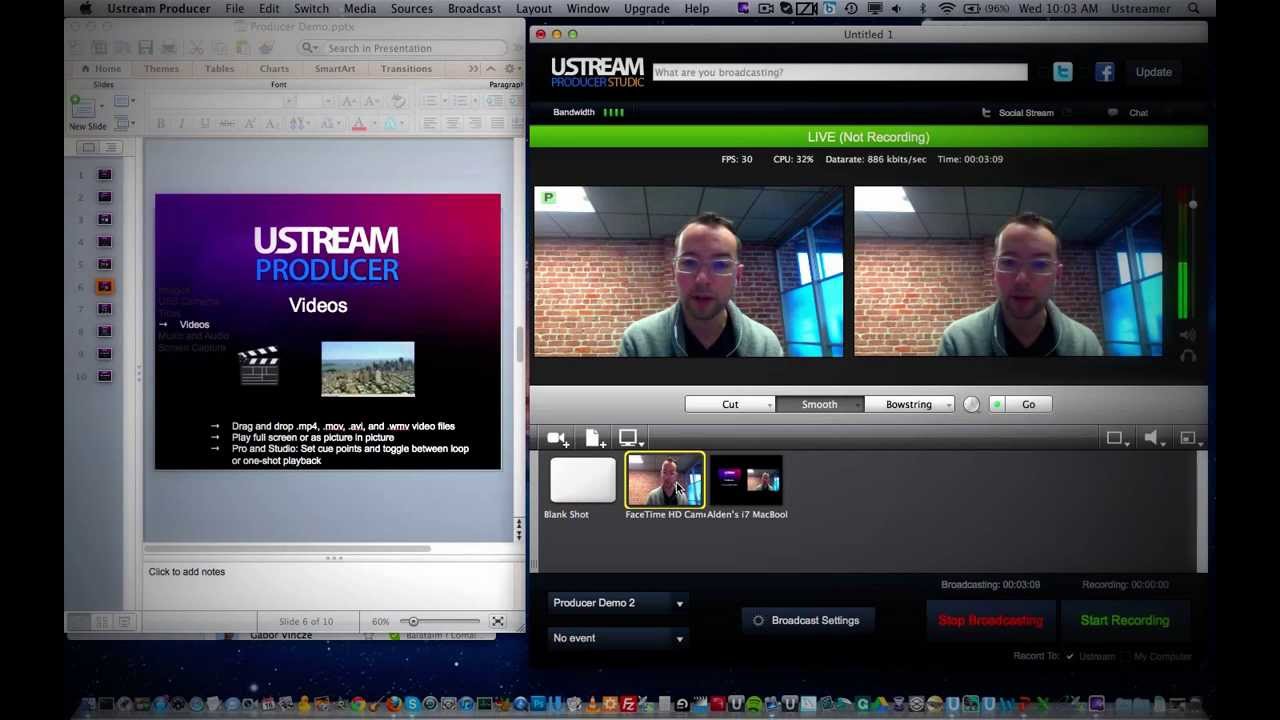Add a camera shot
This screenshot has width=1280, height=720.
(558, 438)
